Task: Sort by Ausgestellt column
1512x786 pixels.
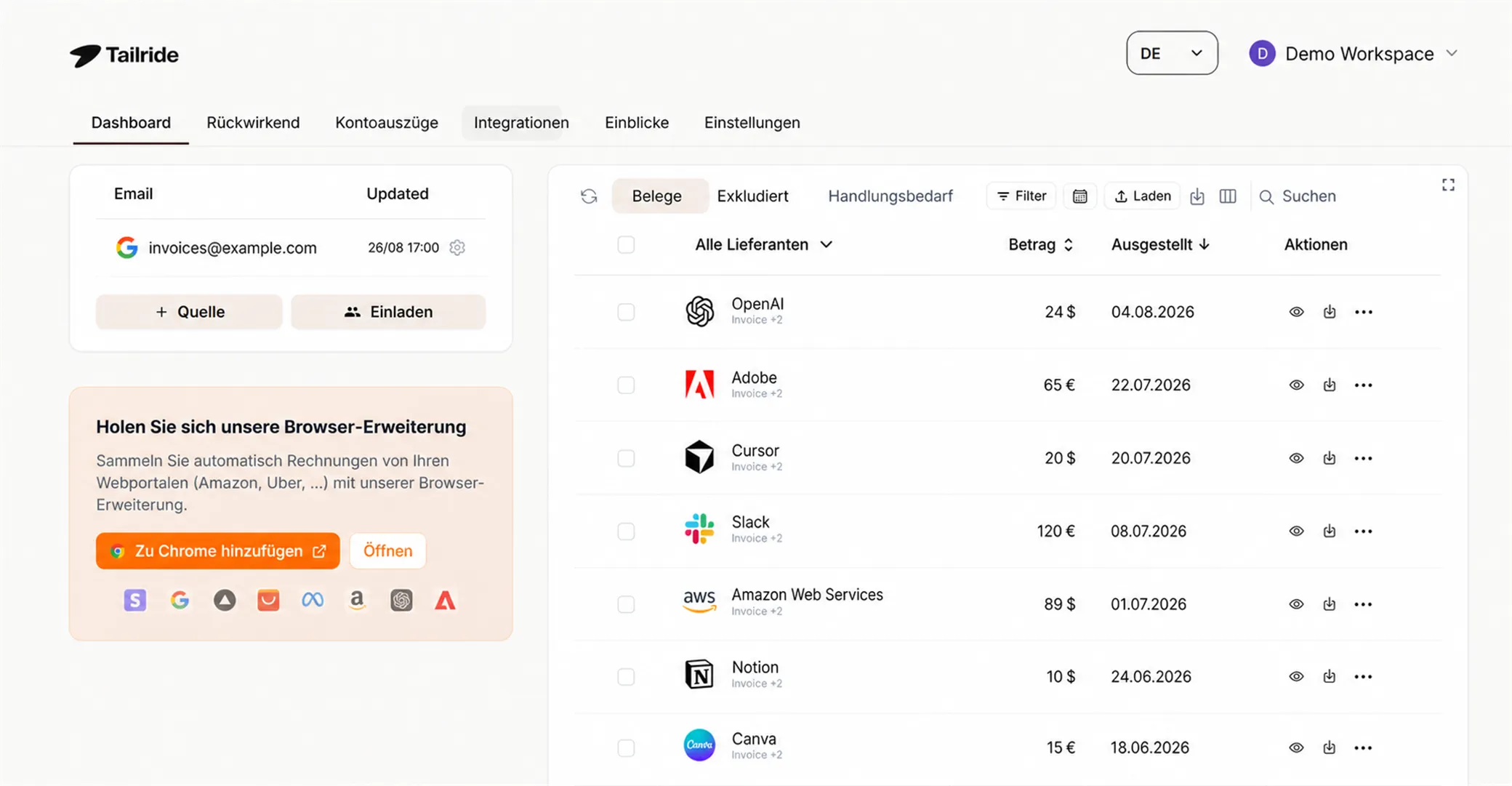Action: click(1160, 244)
